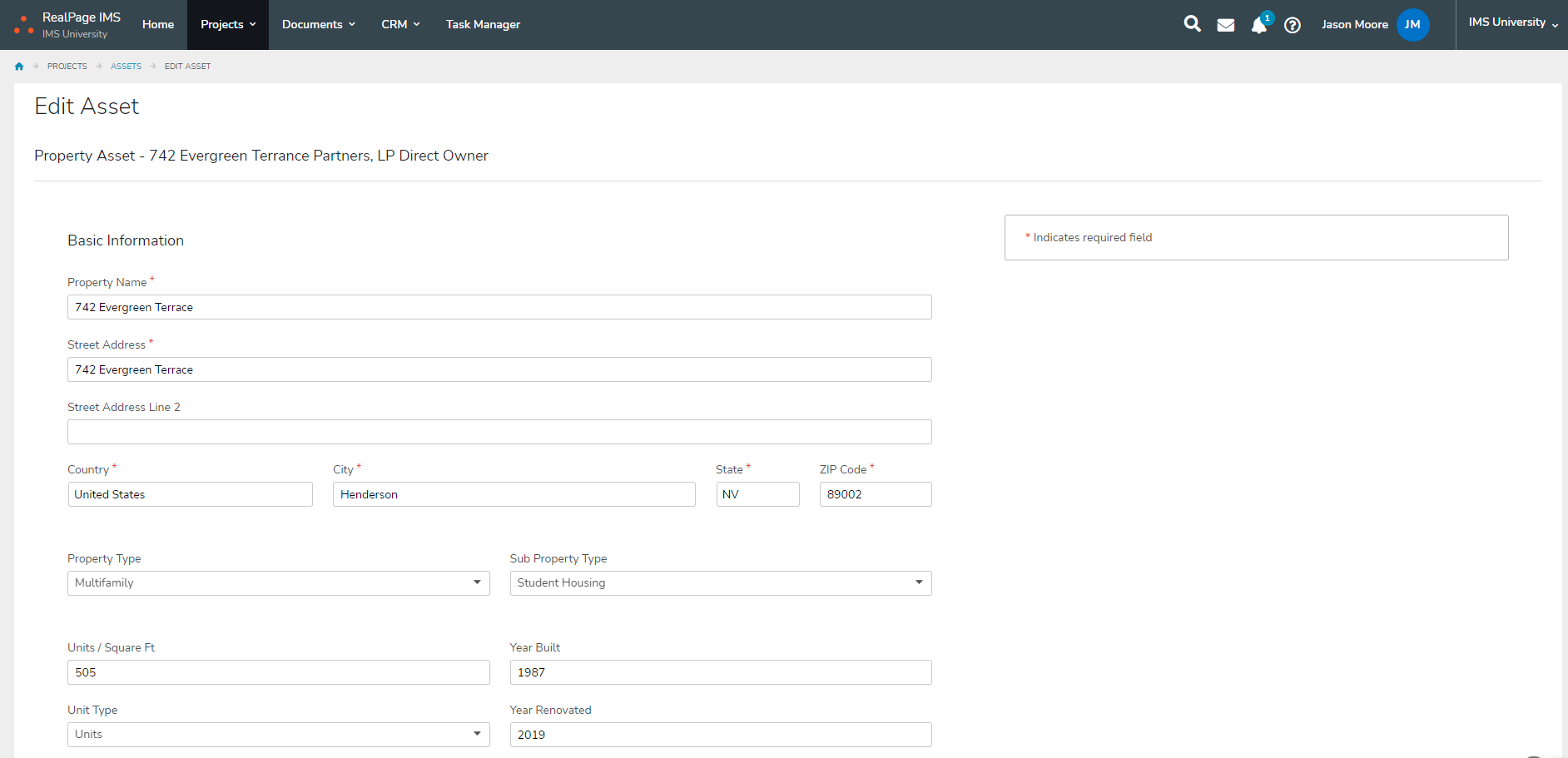
Task: Open the messages envelope icon
Action: 1225,25
